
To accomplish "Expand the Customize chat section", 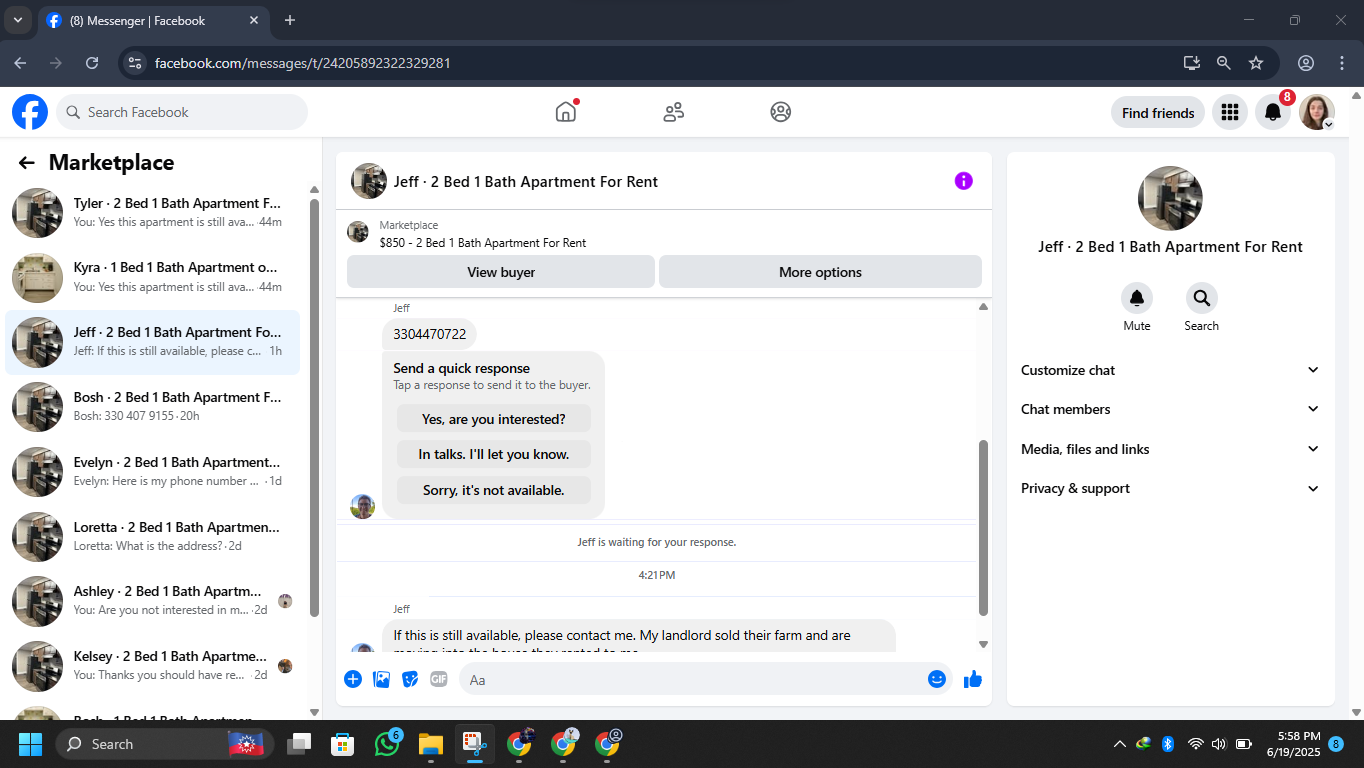I will tap(1170, 370).
